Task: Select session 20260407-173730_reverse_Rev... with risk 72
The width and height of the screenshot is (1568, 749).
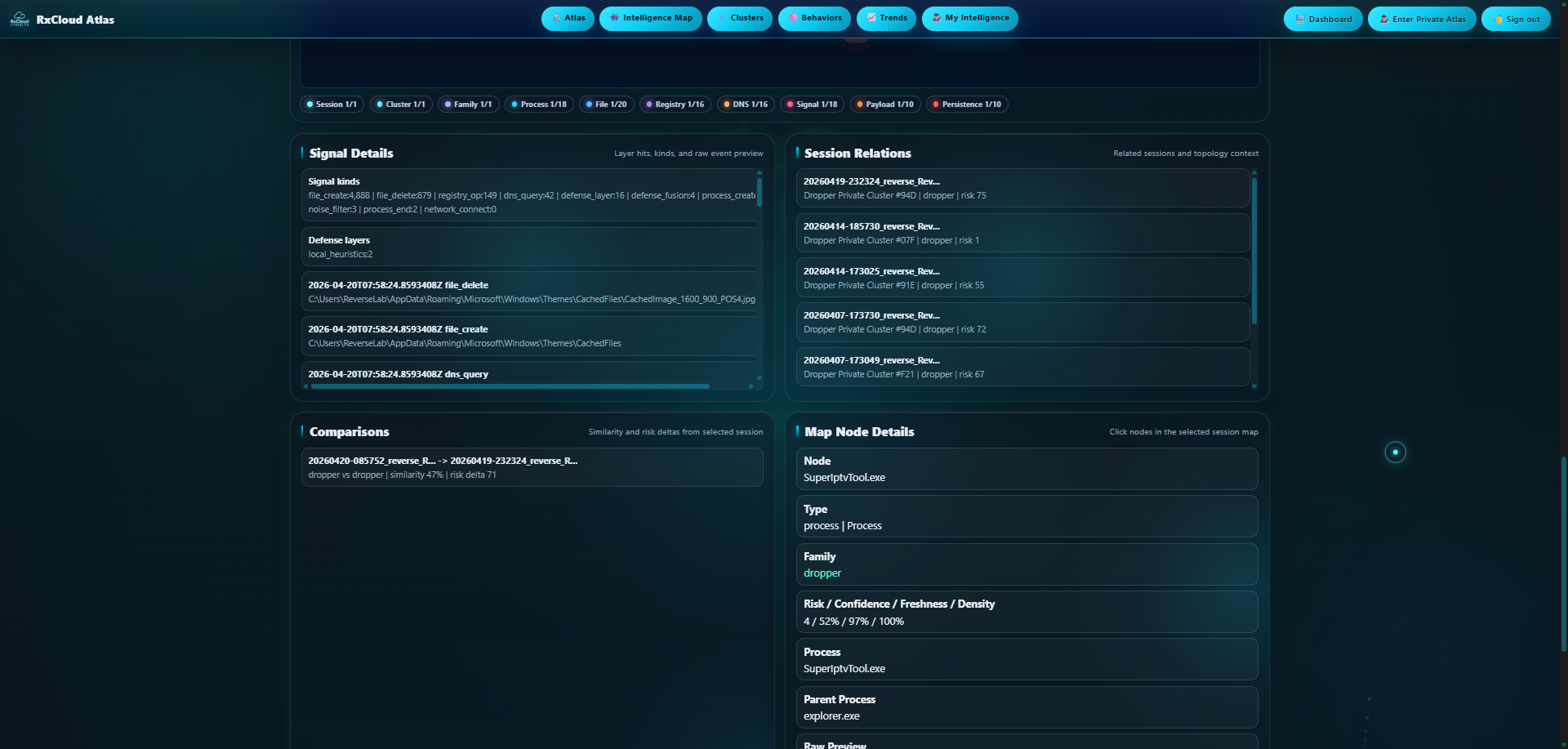Action: [1022, 322]
